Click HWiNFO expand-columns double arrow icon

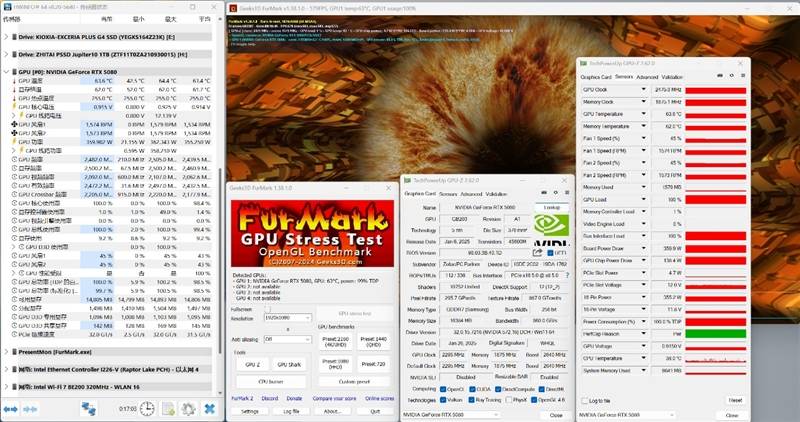click(11, 409)
